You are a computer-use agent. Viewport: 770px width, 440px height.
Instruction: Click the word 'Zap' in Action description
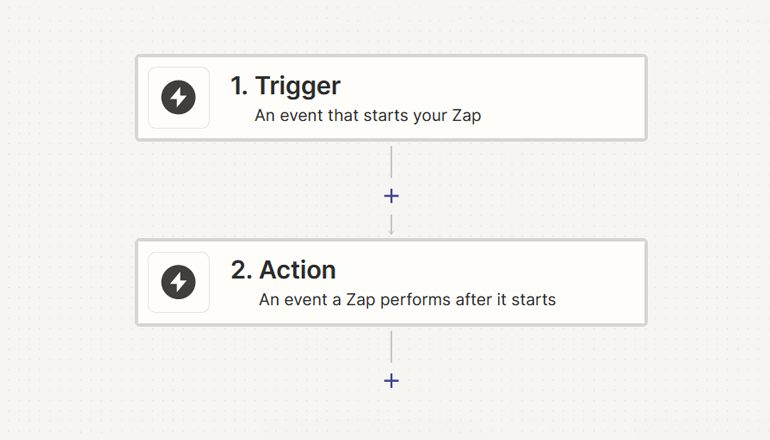click(360, 300)
